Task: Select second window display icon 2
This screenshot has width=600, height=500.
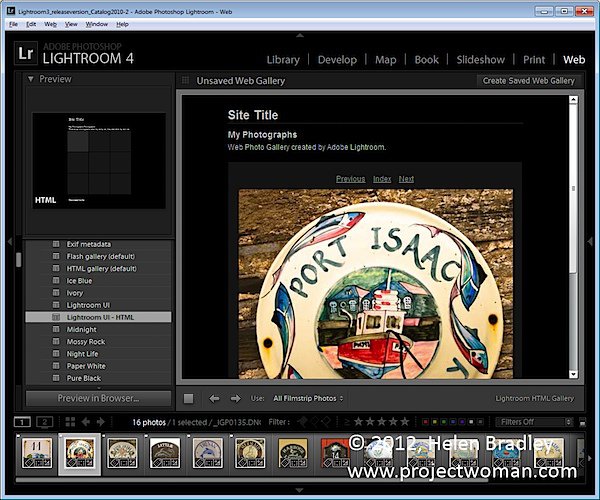Action: click(x=44, y=422)
